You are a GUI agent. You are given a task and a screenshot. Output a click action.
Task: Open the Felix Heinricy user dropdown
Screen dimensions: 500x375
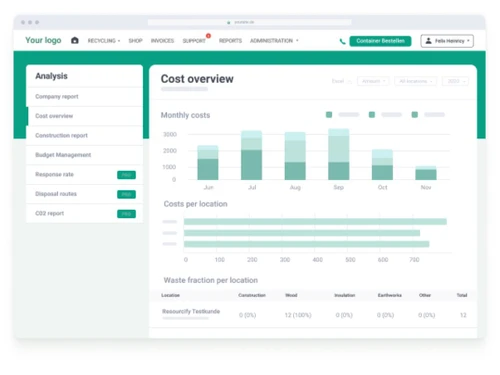pos(447,41)
